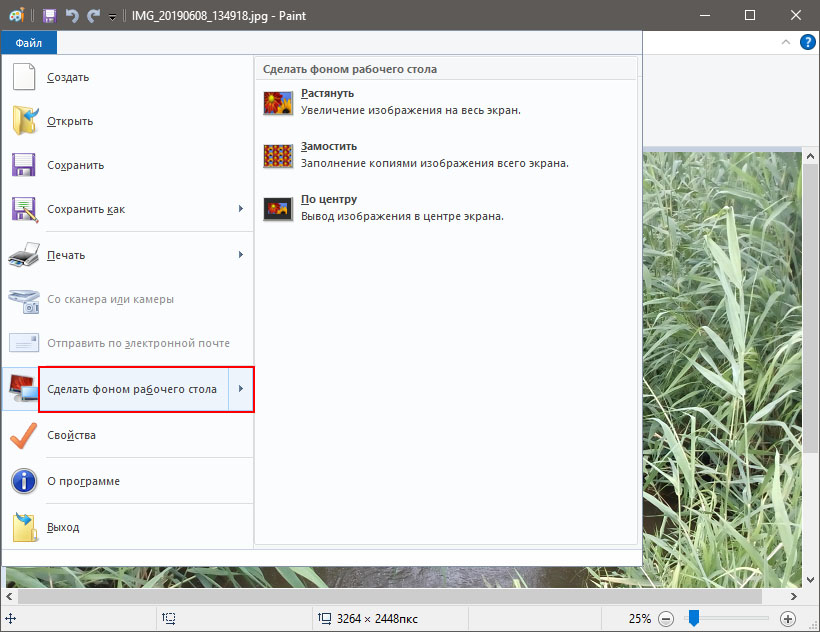Screen dimensions: 820x632
Task: Click the Сохранить floppy disk icon
Action: (24, 165)
